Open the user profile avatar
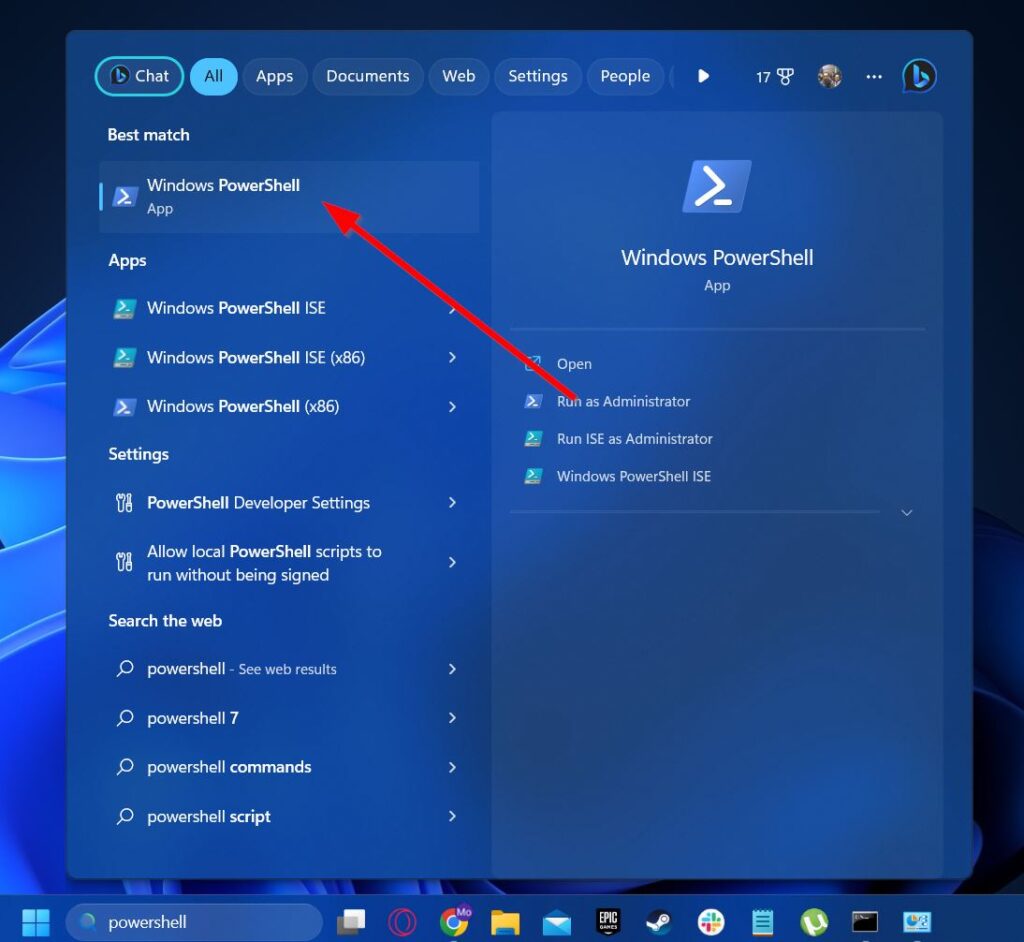Screen dimensions: 1024x942 click(x=829, y=76)
